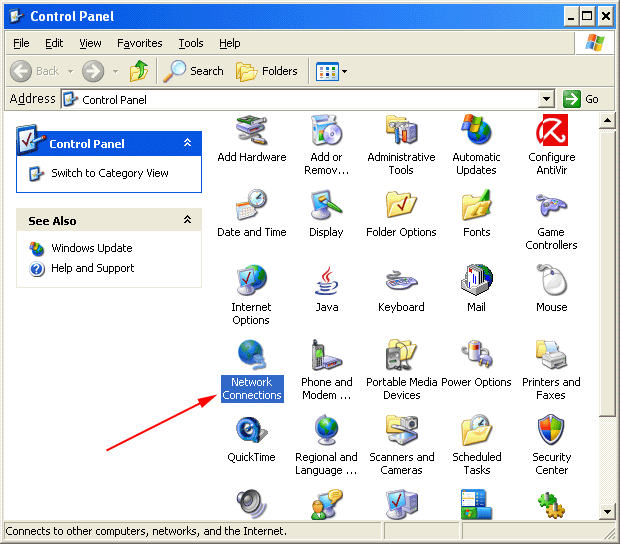Open the Tools menu
The width and height of the screenshot is (620, 544).
pos(191,43)
